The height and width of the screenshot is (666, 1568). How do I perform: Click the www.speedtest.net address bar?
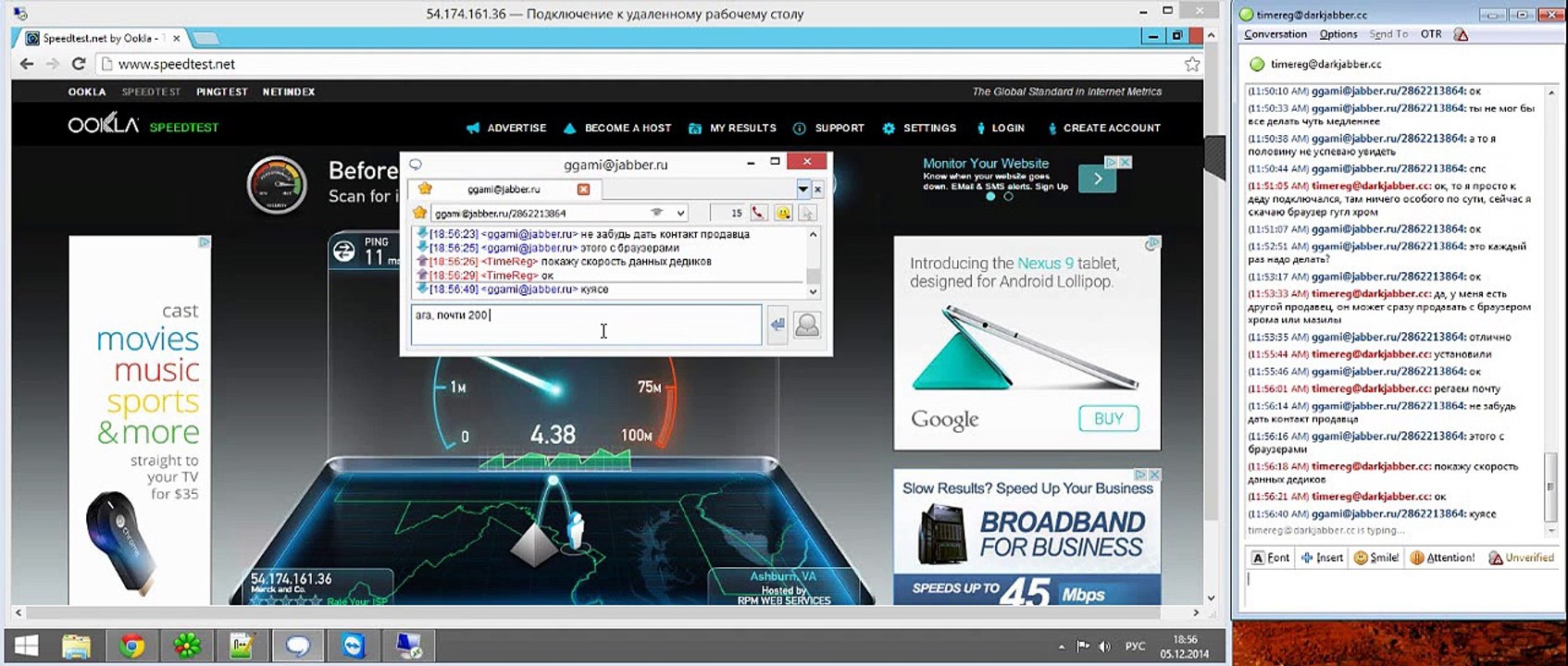(639, 64)
